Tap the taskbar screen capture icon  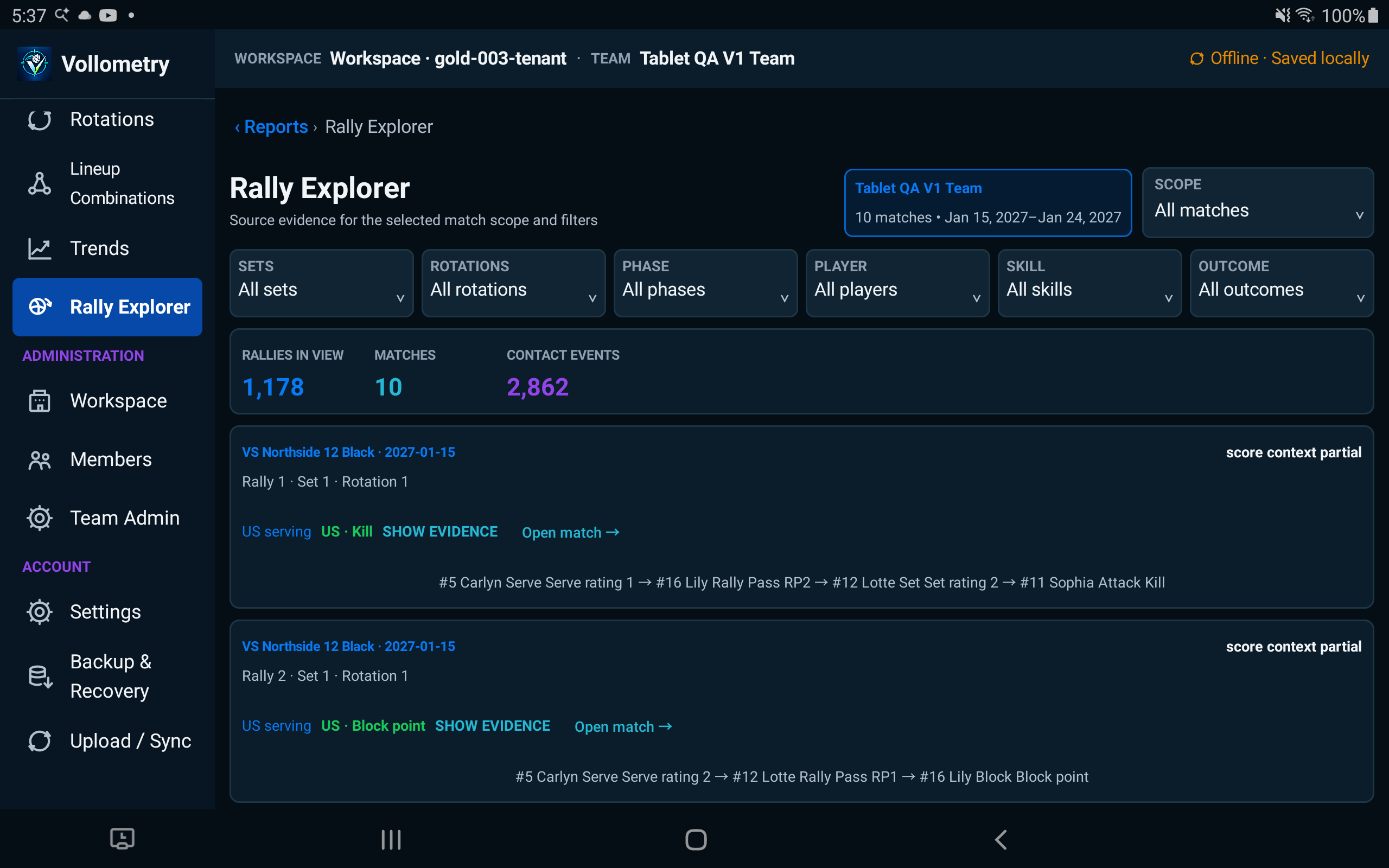tap(122, 839)
